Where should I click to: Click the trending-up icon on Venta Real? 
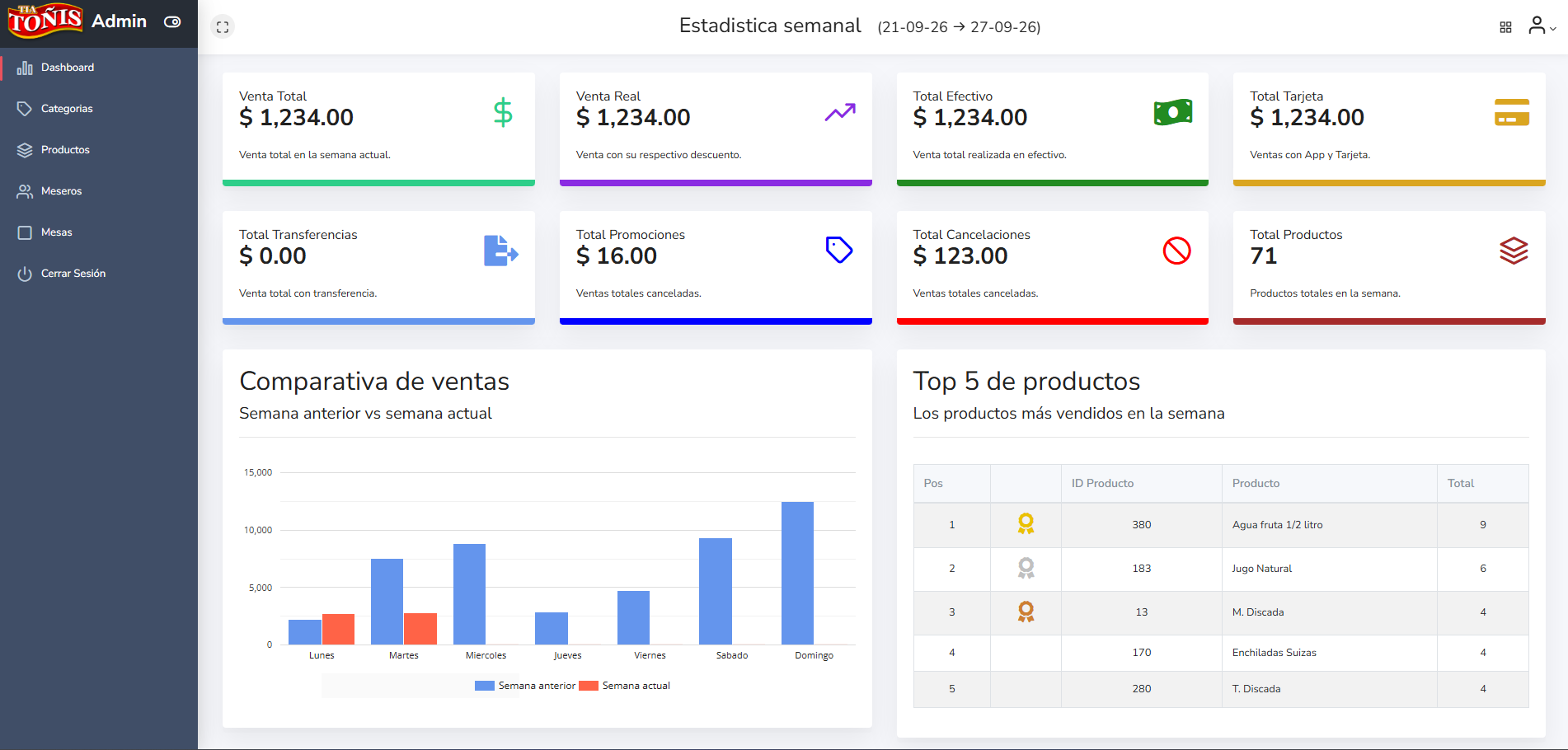[x=840, y=112]
